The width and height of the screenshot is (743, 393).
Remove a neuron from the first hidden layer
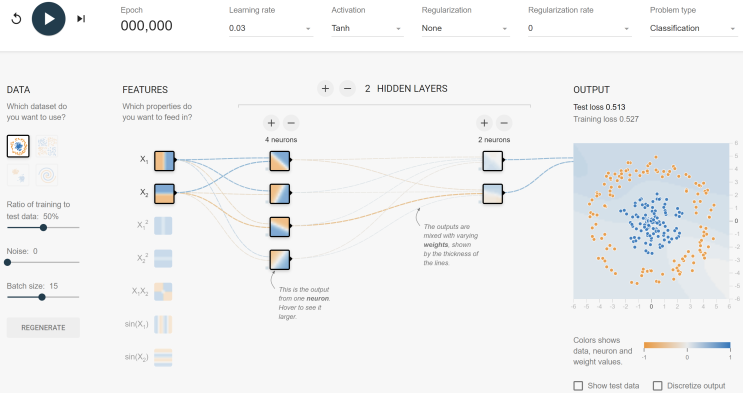coord(291,123)
